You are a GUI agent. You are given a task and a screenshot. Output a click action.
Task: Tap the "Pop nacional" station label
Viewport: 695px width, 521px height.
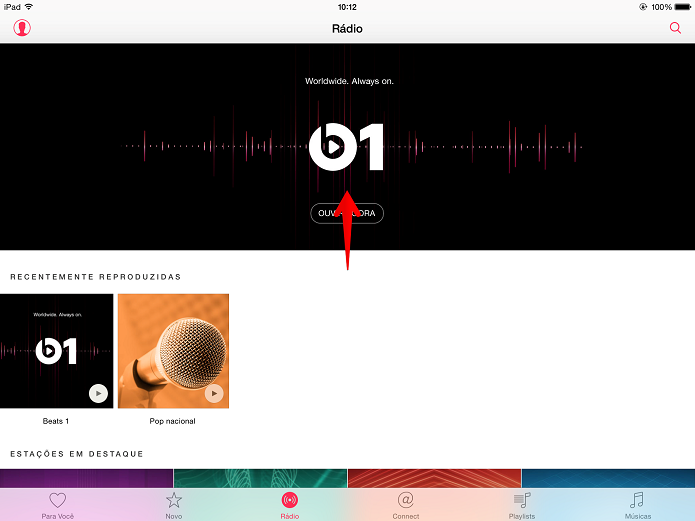tap(172, 421)
